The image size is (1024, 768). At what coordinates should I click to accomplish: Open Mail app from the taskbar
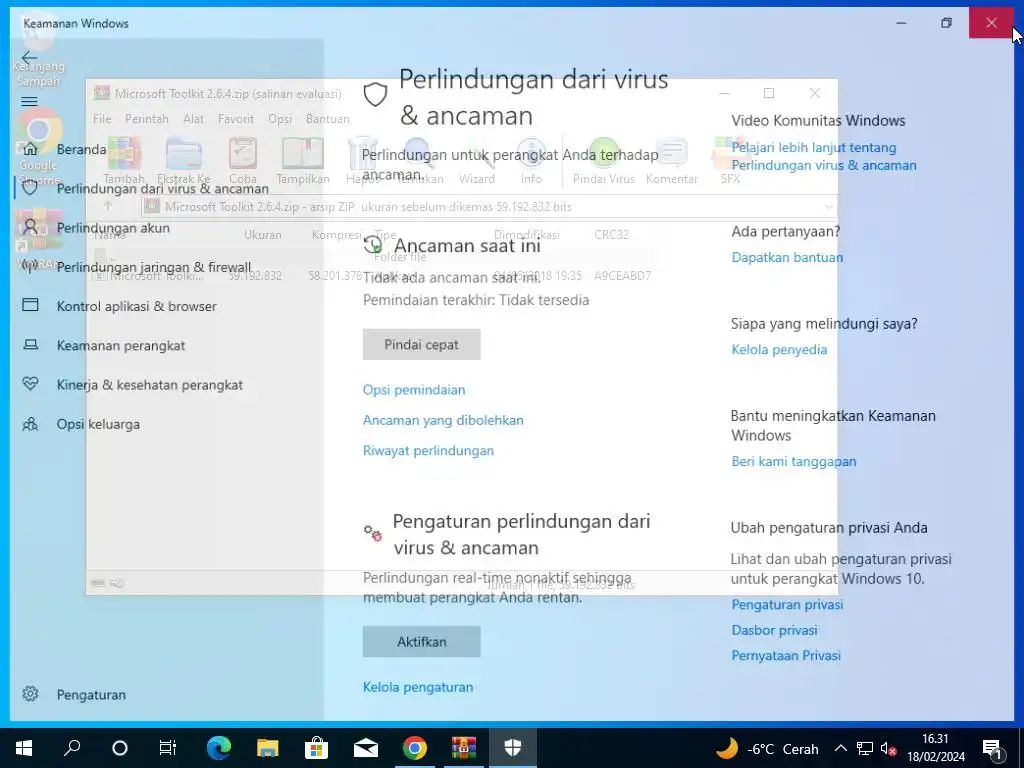tap(366, 748)
